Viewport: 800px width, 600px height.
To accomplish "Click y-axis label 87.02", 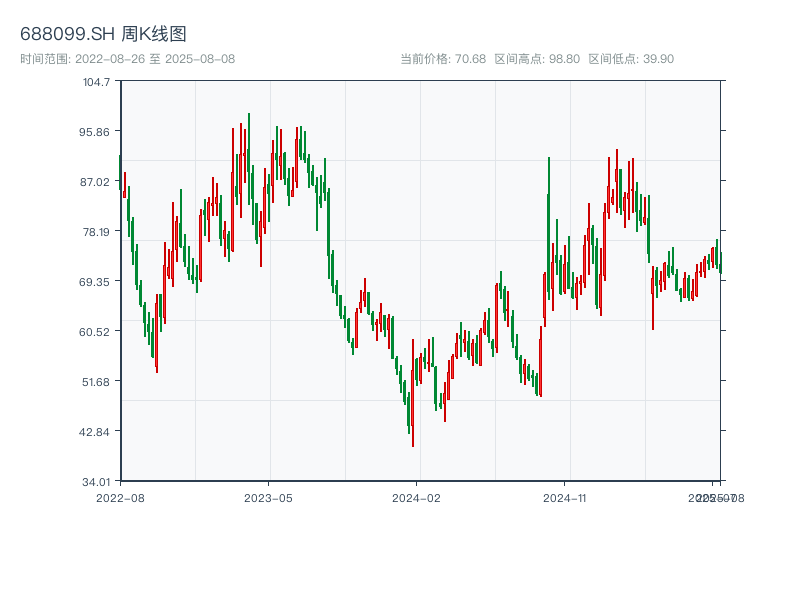I will coord(94,182).
